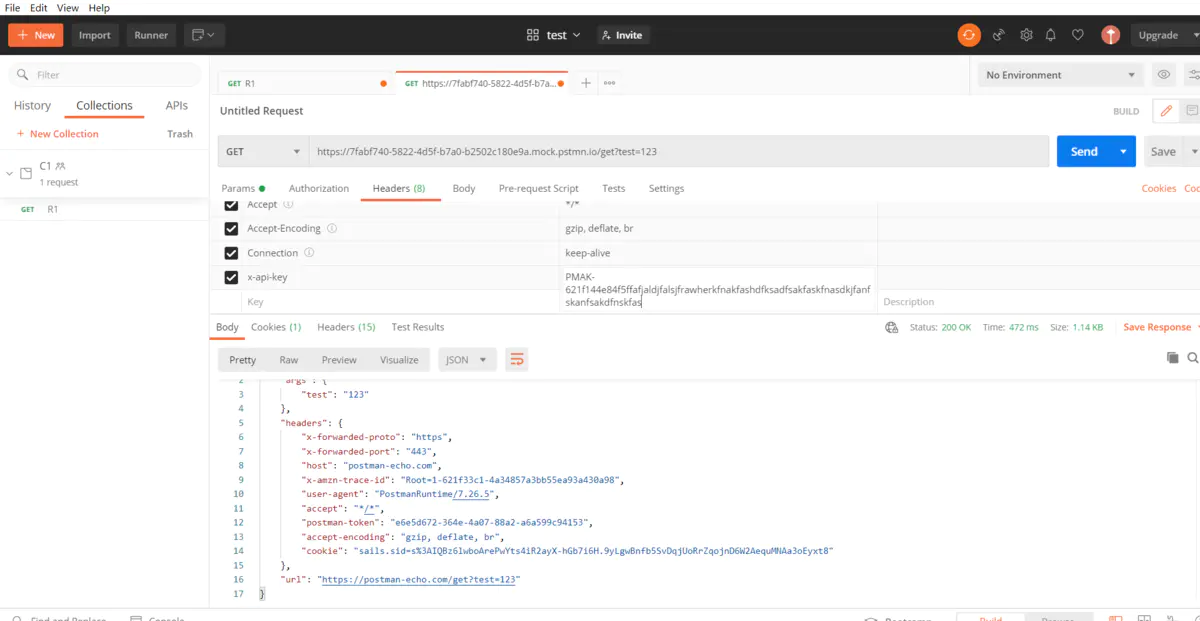Click the request URL input field
Screen dimensions: 1200x621
678,152
